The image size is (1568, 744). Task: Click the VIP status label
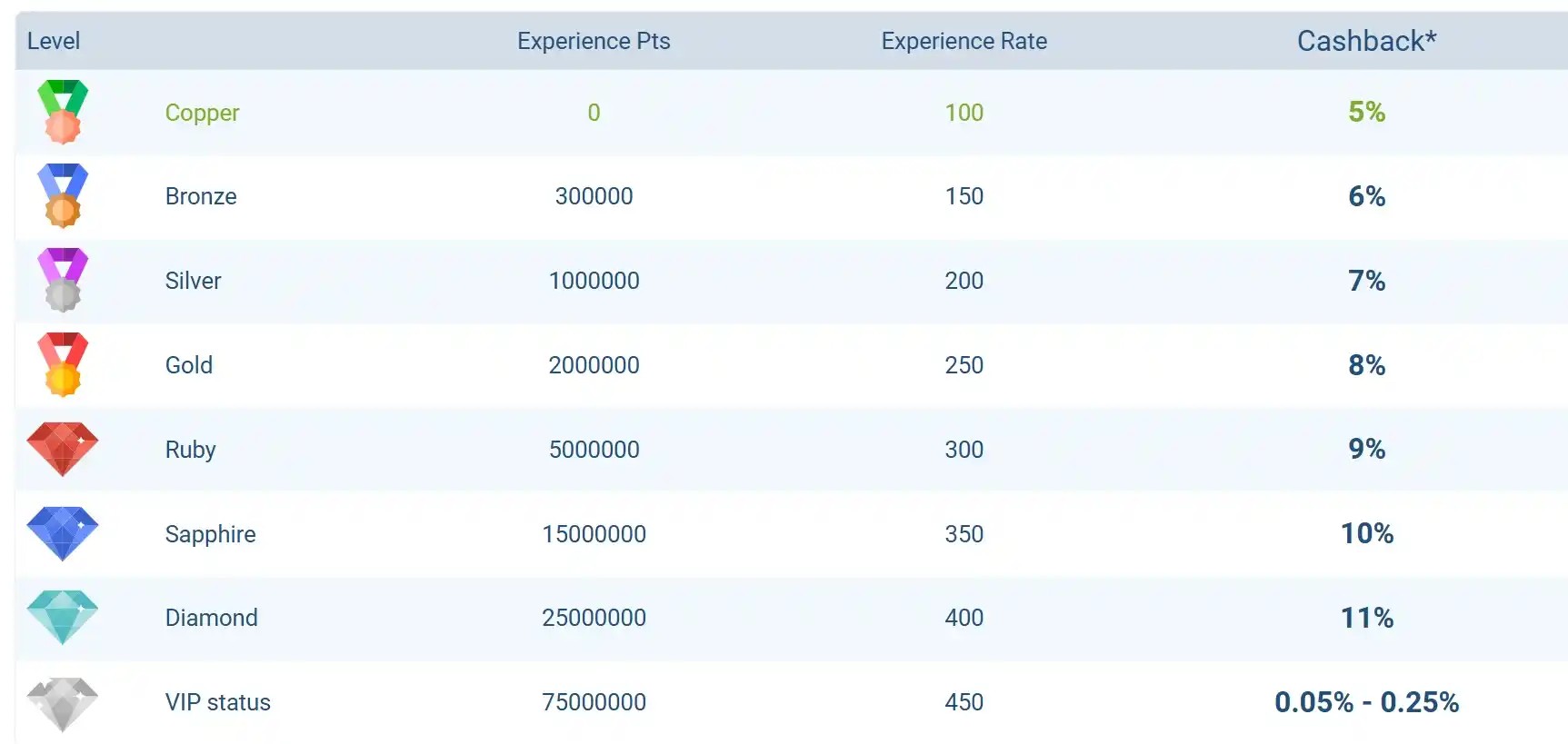[217, 702]
